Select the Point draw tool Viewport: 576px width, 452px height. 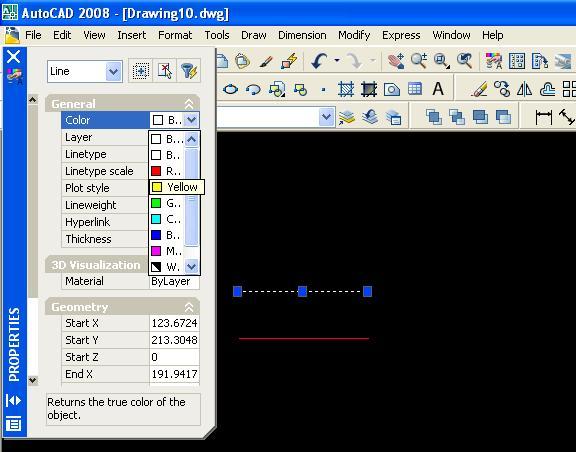coord(323,89)
